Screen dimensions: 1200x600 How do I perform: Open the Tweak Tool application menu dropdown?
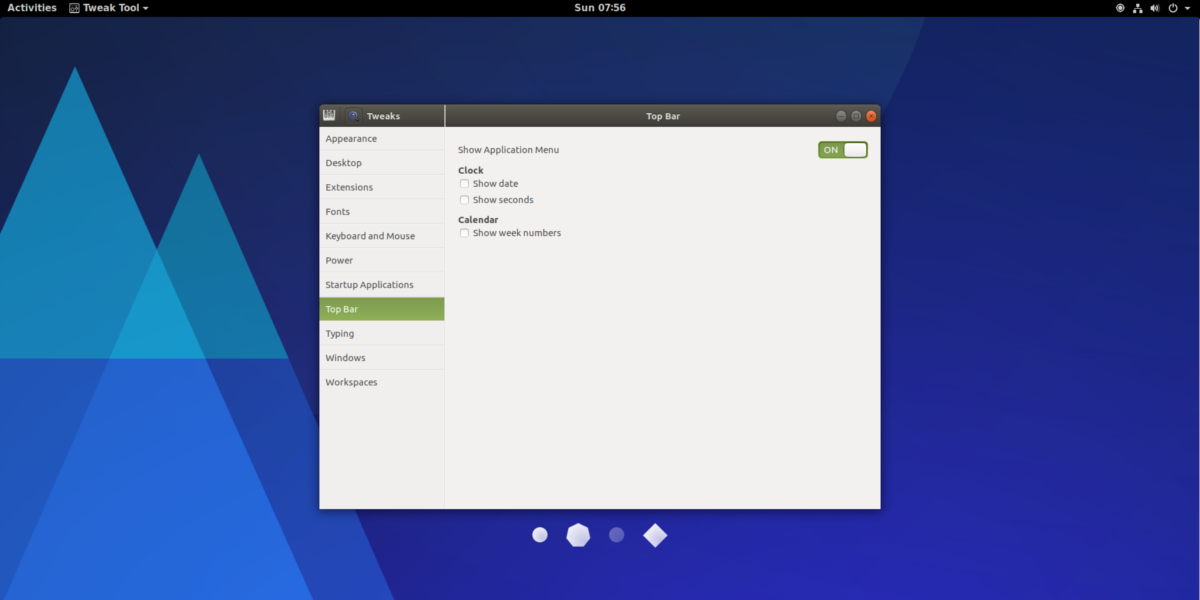pos(109,8)
